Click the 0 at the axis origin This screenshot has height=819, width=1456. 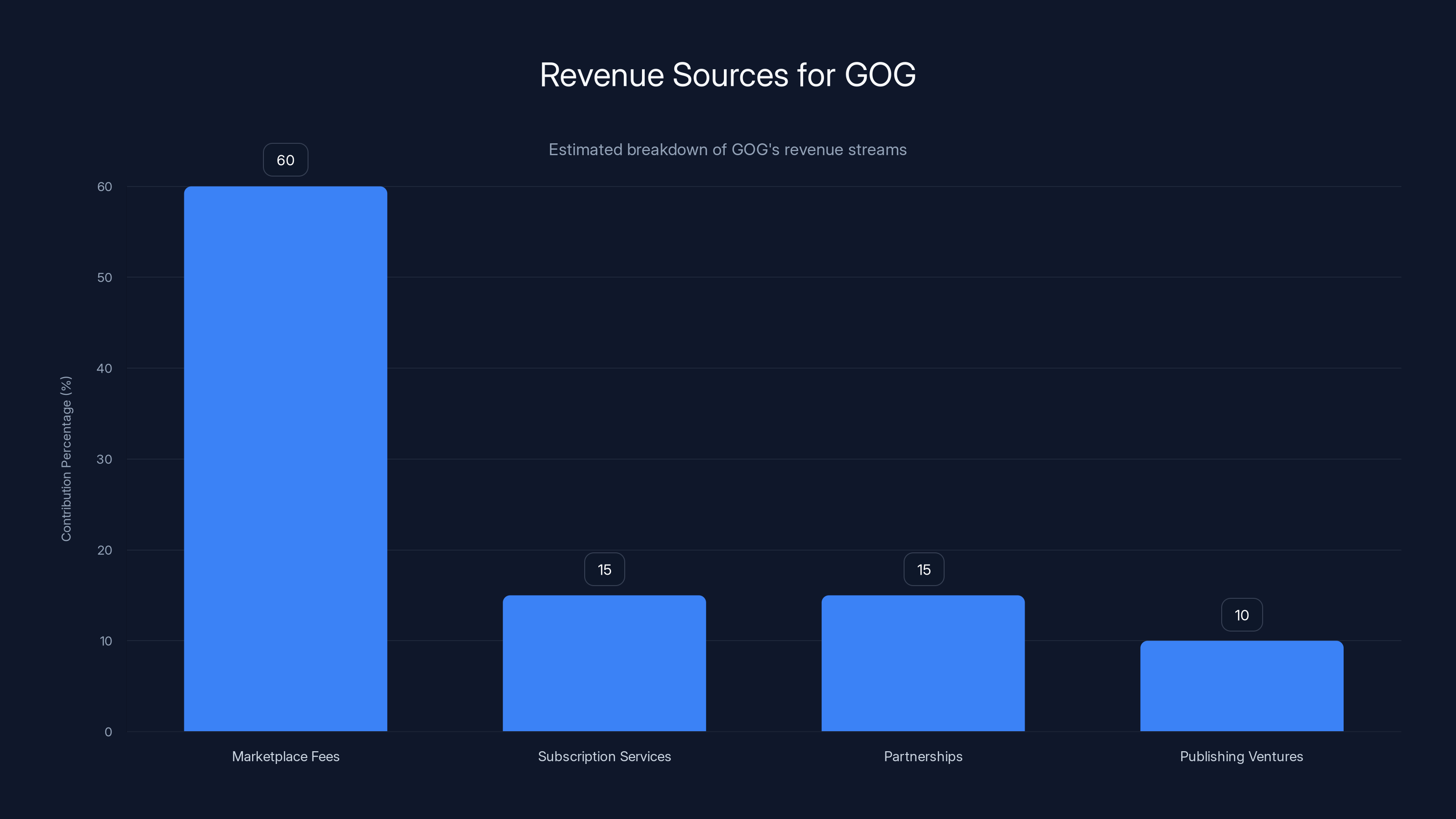(108, 731)
